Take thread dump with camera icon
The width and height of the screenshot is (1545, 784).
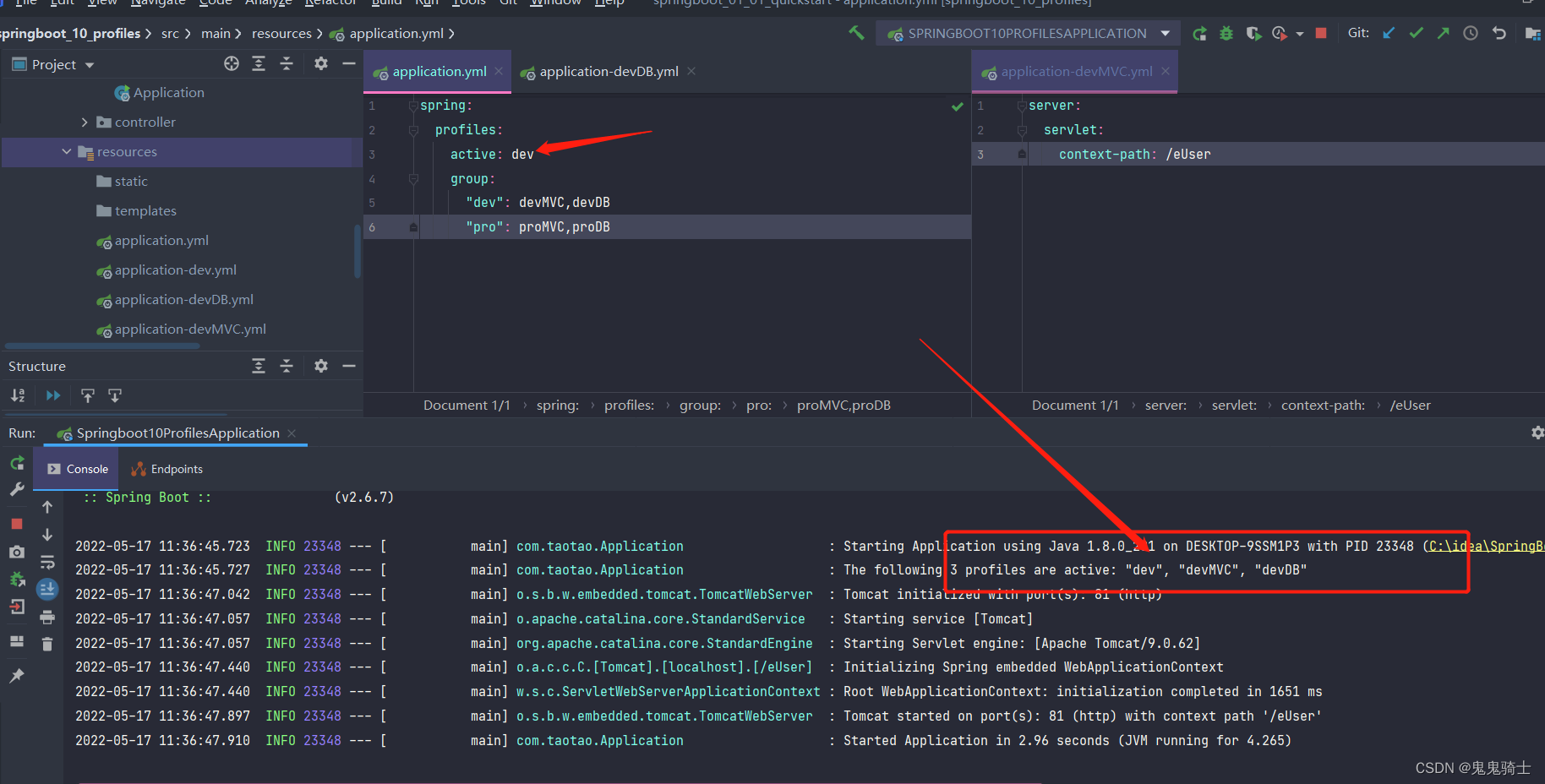pos(17,552)
